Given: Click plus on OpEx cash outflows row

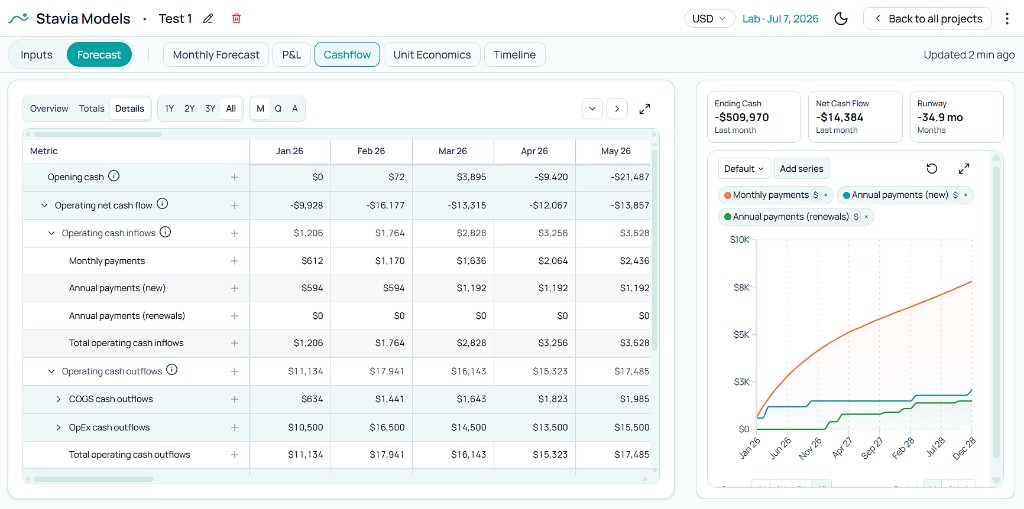Looking at the screenshot, I should (x=234, y=427).
